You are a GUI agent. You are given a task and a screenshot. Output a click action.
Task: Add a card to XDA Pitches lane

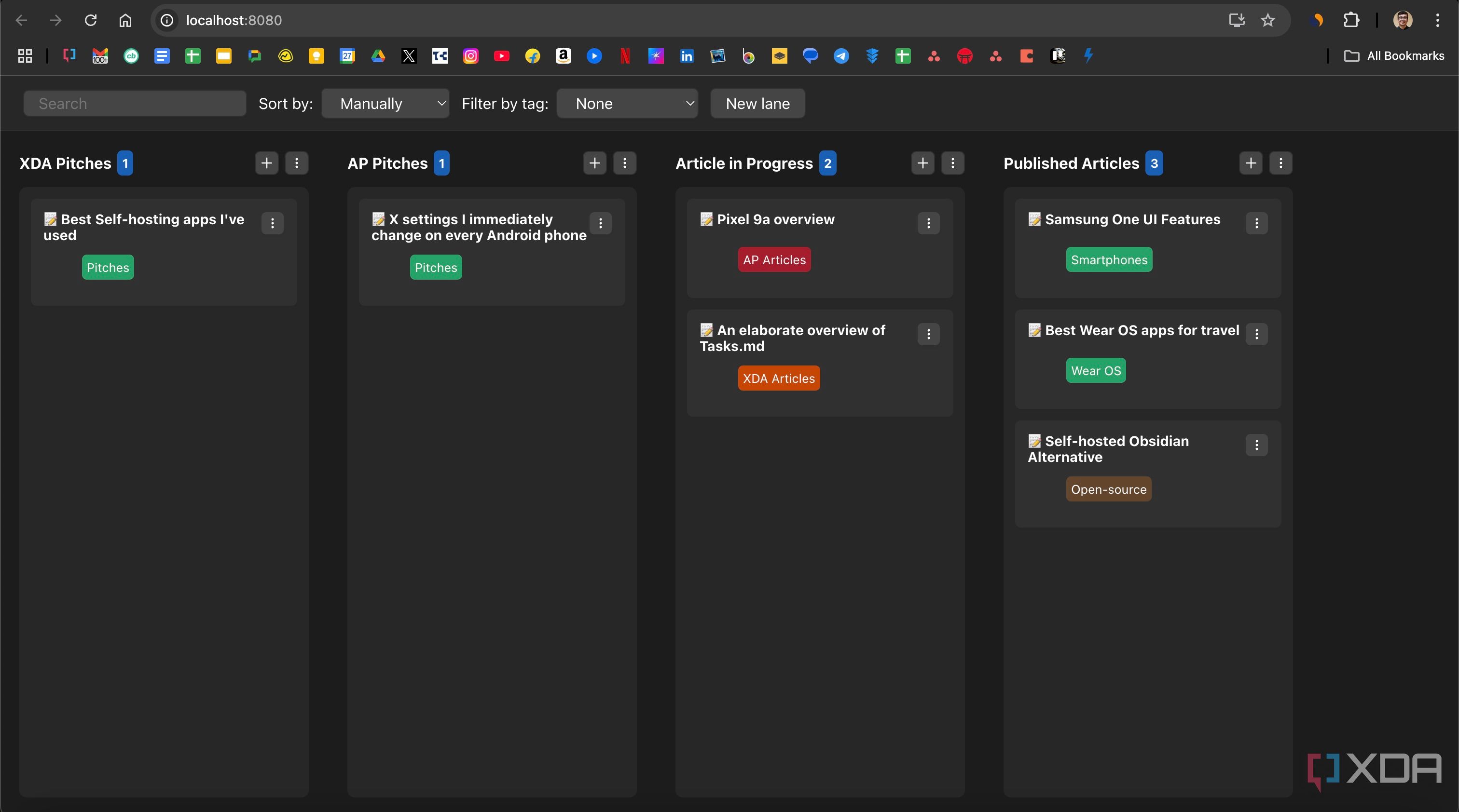click(266, 163)
